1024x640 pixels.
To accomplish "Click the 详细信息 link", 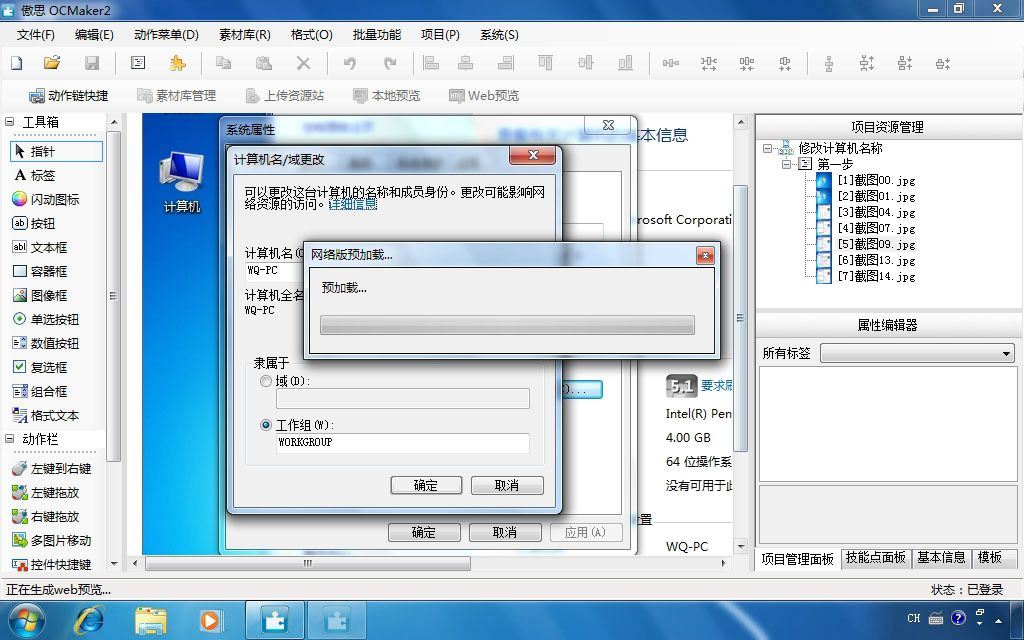I will tap(353, 204).
